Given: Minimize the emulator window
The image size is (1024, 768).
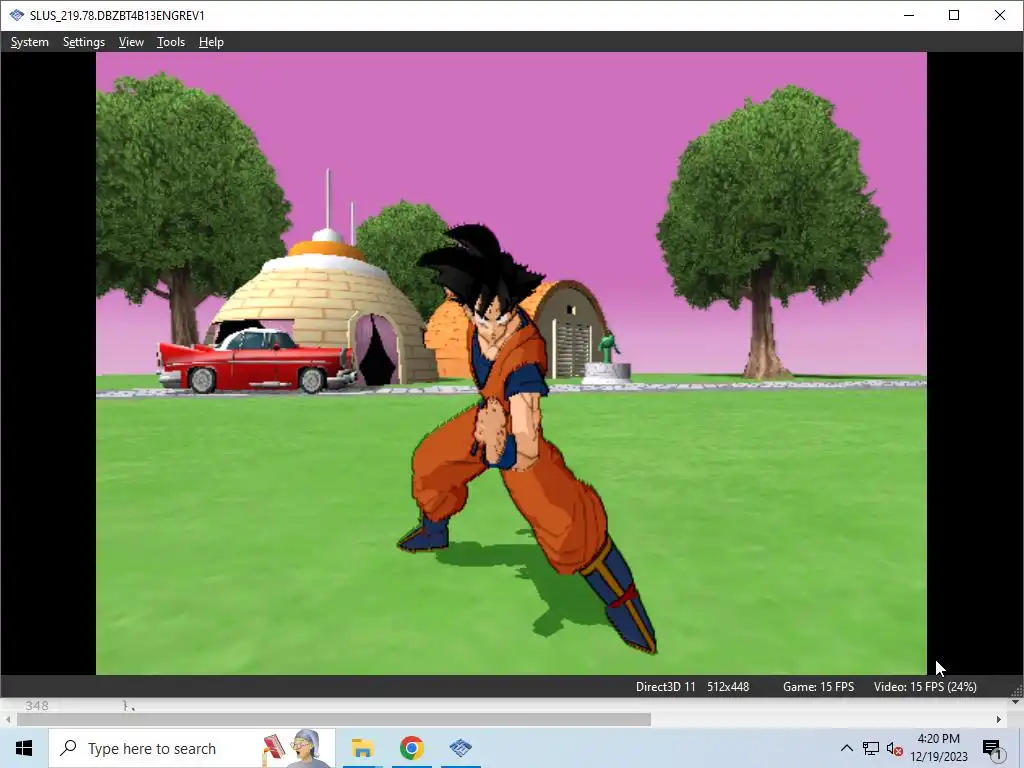Looking at the screenshot, I should 908,15.
